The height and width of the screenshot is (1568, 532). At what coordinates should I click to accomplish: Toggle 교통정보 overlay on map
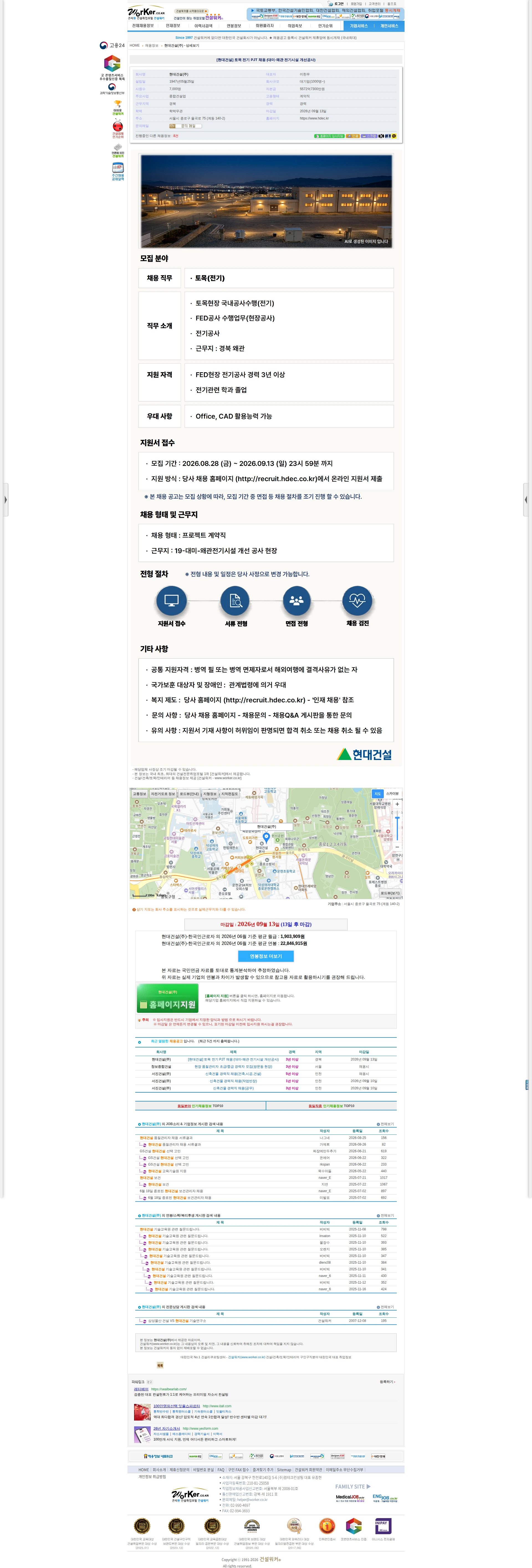[139, 794]
